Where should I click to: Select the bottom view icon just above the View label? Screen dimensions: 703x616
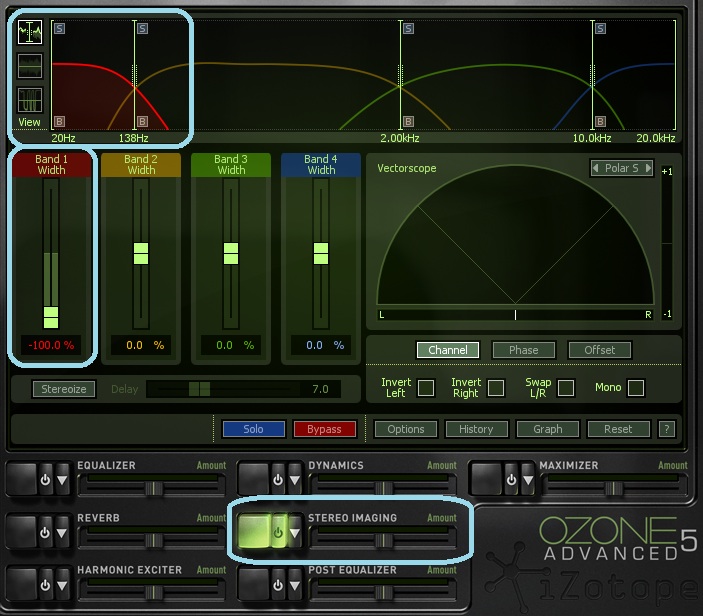pyautogui.click(x=30, y=100)
